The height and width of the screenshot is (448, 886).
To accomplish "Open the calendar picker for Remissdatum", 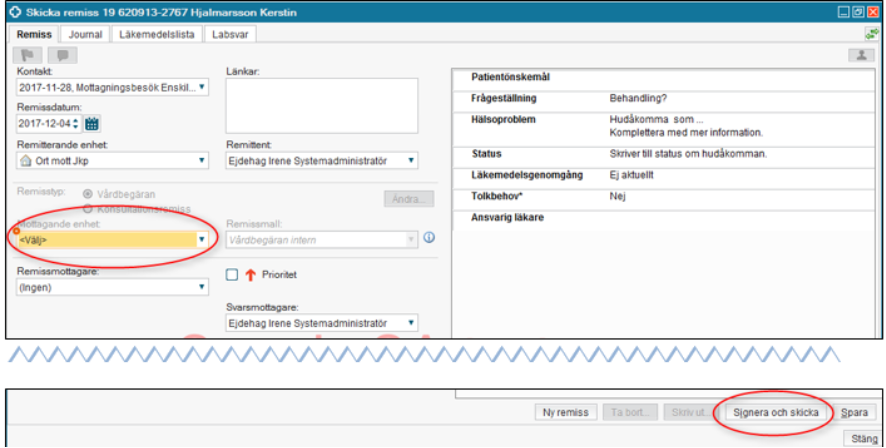I will [x=92, y=124].
